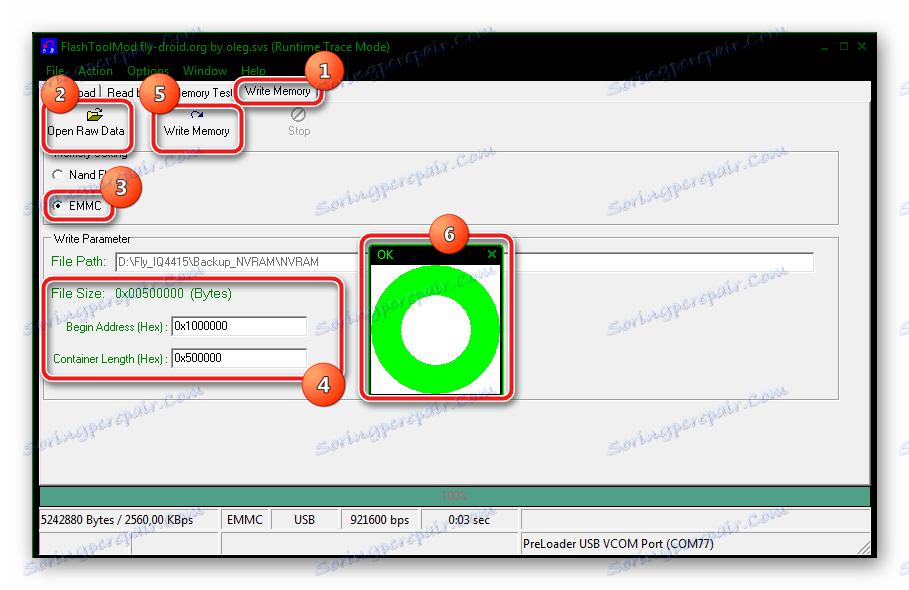Click the File Path input field
This screenshot has width=909, height=590.
[x=464, y=262]
